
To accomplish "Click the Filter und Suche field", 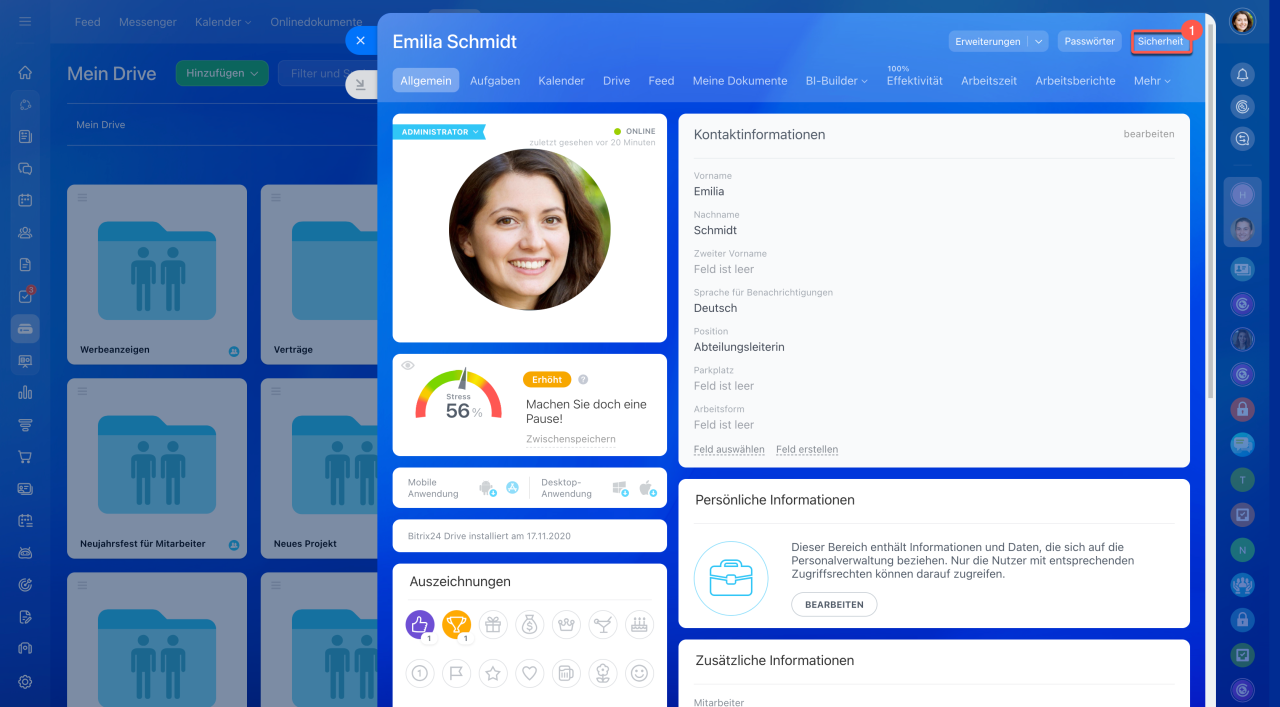I will [x=327, y=73].
